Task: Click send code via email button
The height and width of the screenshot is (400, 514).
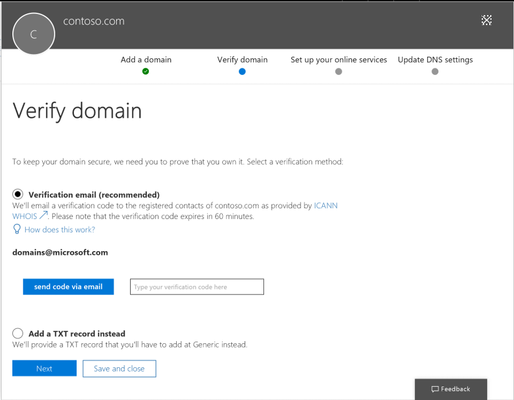Action: pyautogui.click(x=68, y=287)
